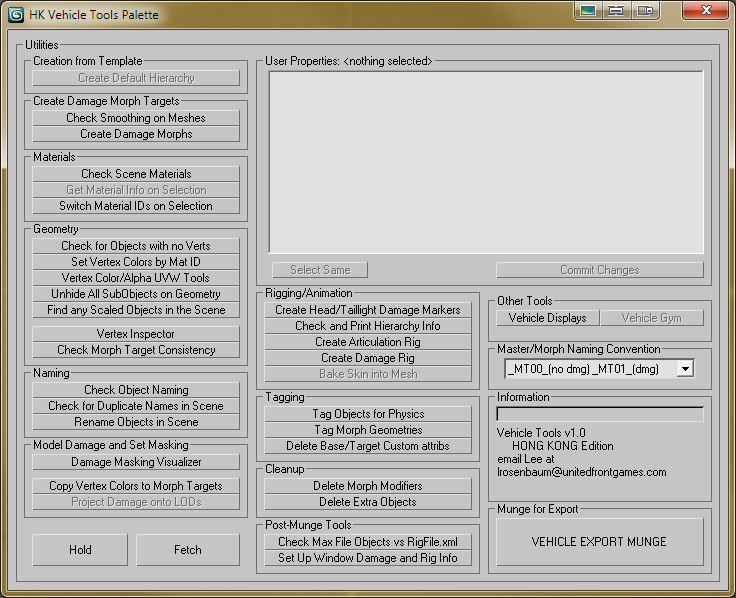Screen dimensions: 736x598
Task: Click Create Head/Taillight Damage Markers
Action: (368, 310)
